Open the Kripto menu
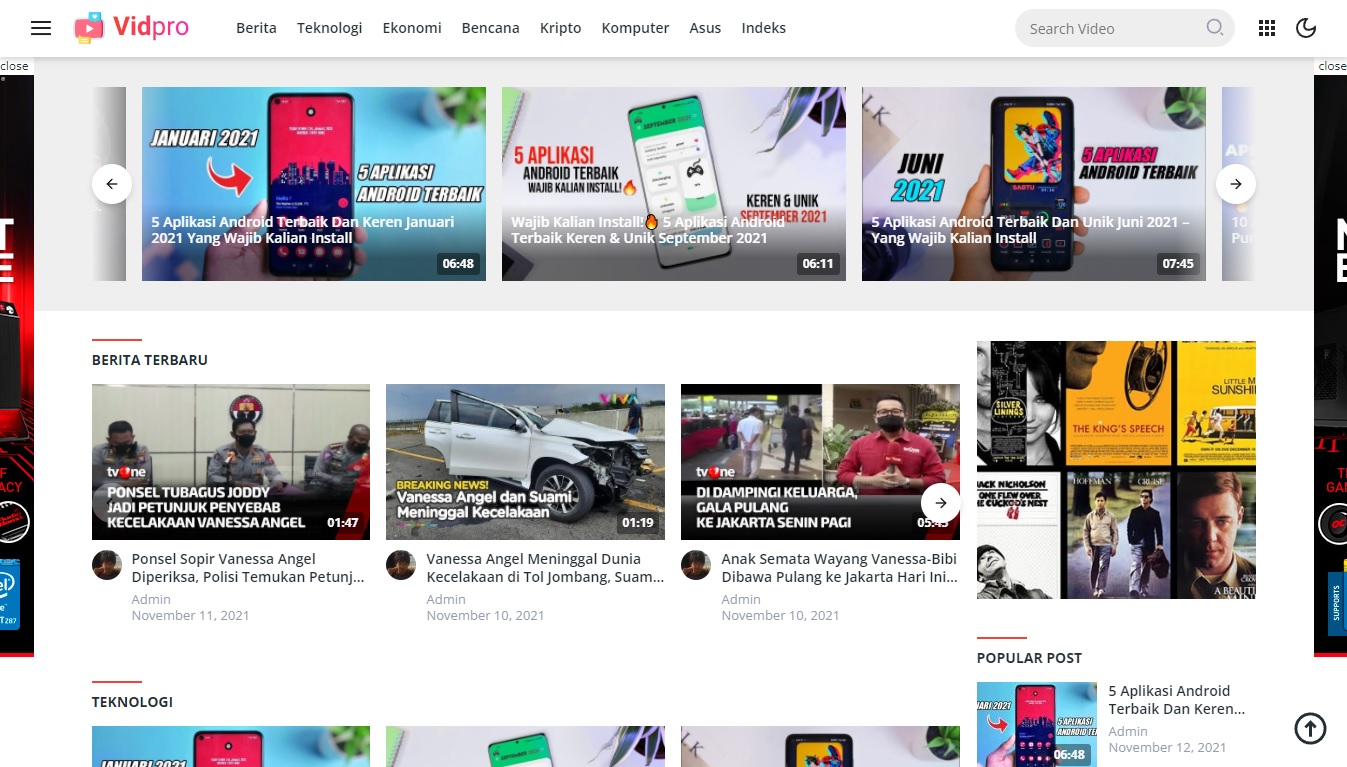 [x=560, y=28]
